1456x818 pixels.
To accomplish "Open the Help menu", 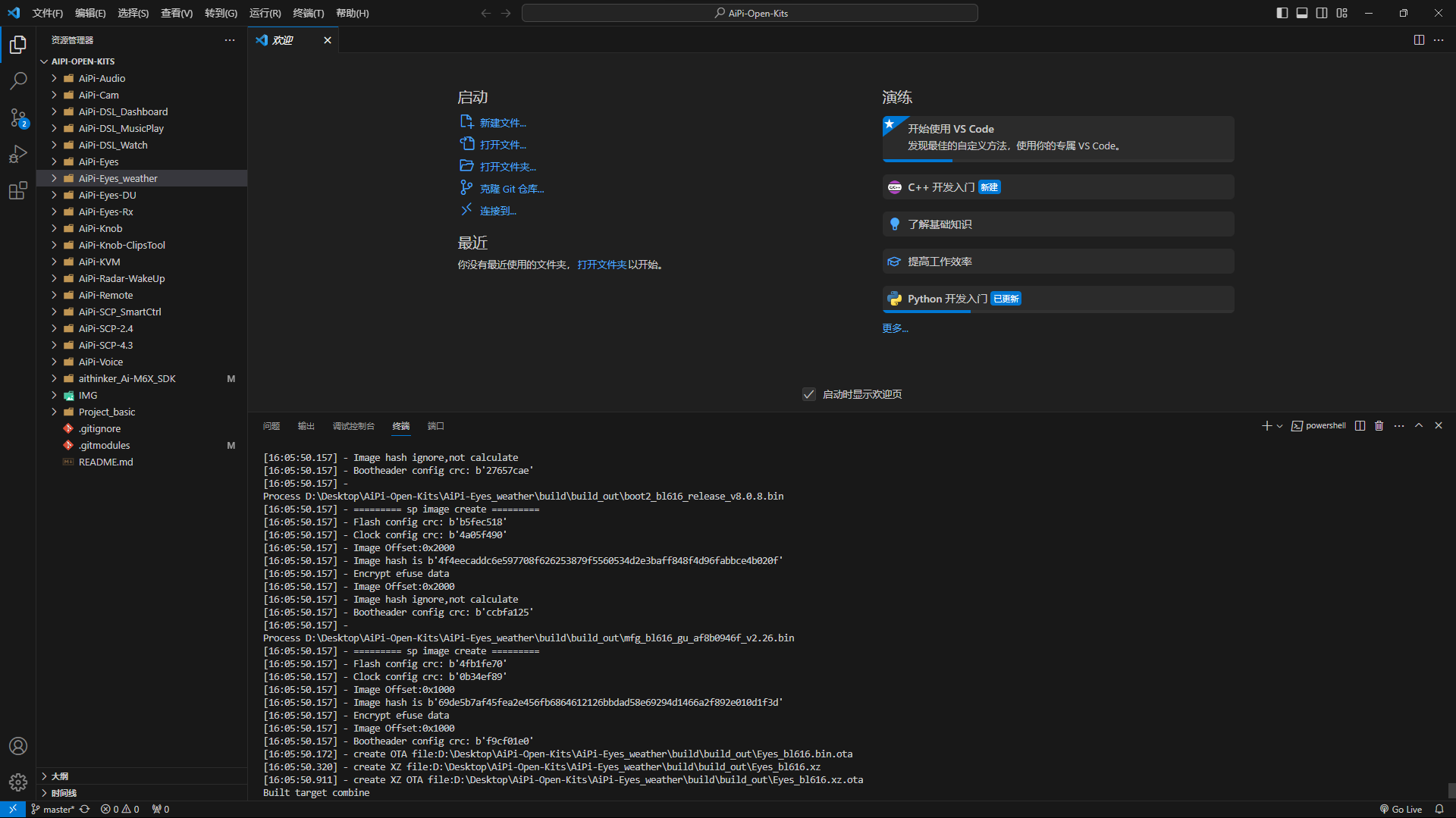I will point(352,13).
